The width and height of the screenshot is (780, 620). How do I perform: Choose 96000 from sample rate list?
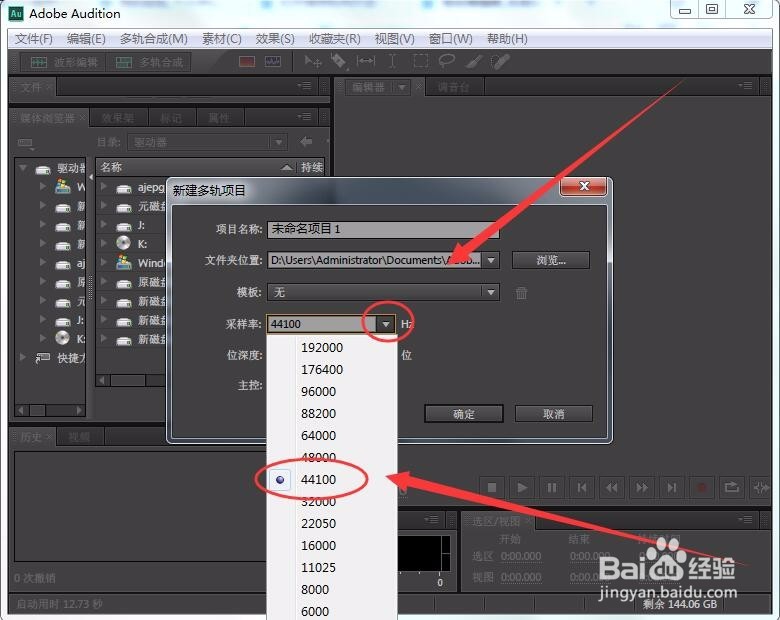click(x=318, y=391)
